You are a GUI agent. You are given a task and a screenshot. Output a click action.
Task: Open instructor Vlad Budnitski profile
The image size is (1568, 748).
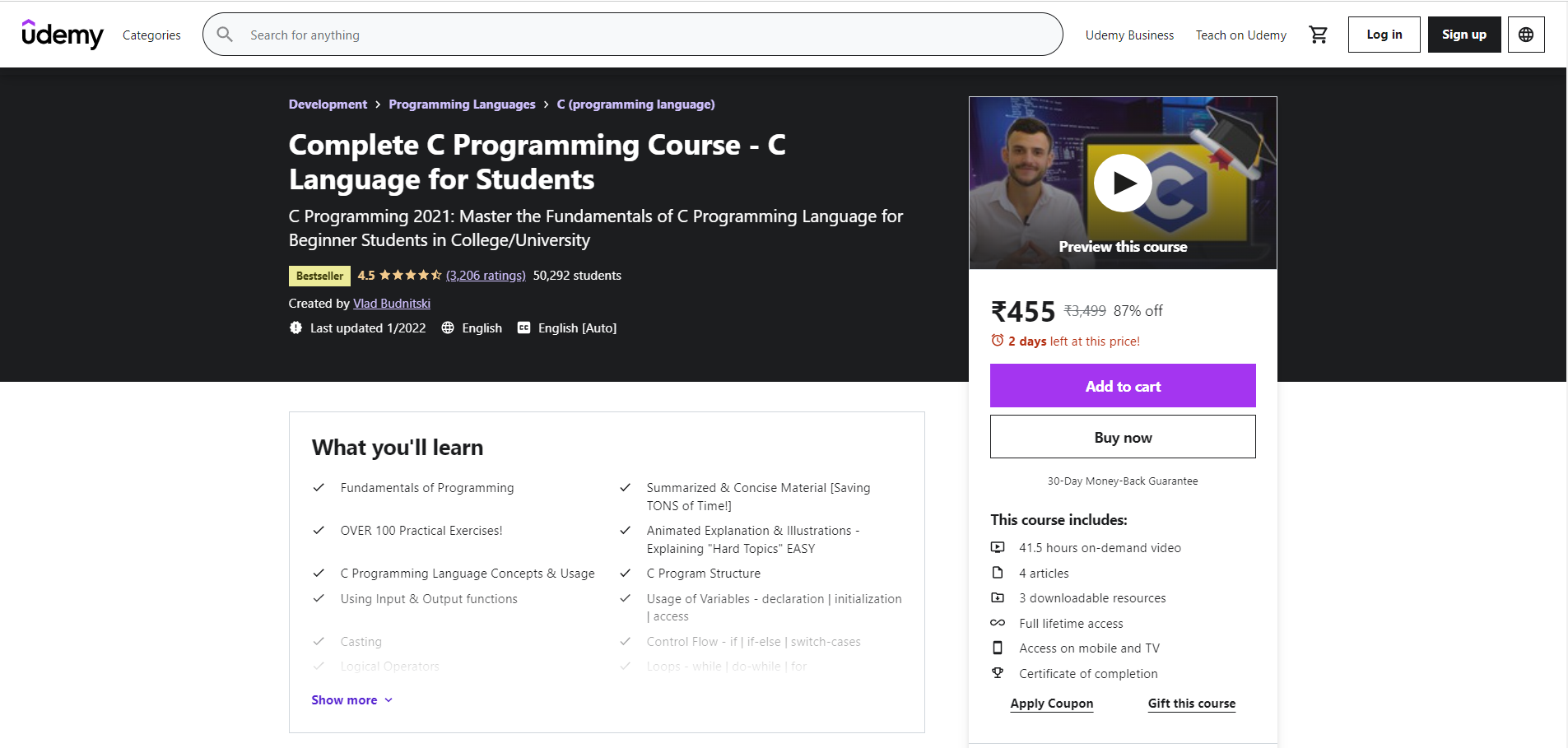pos(392,303)
